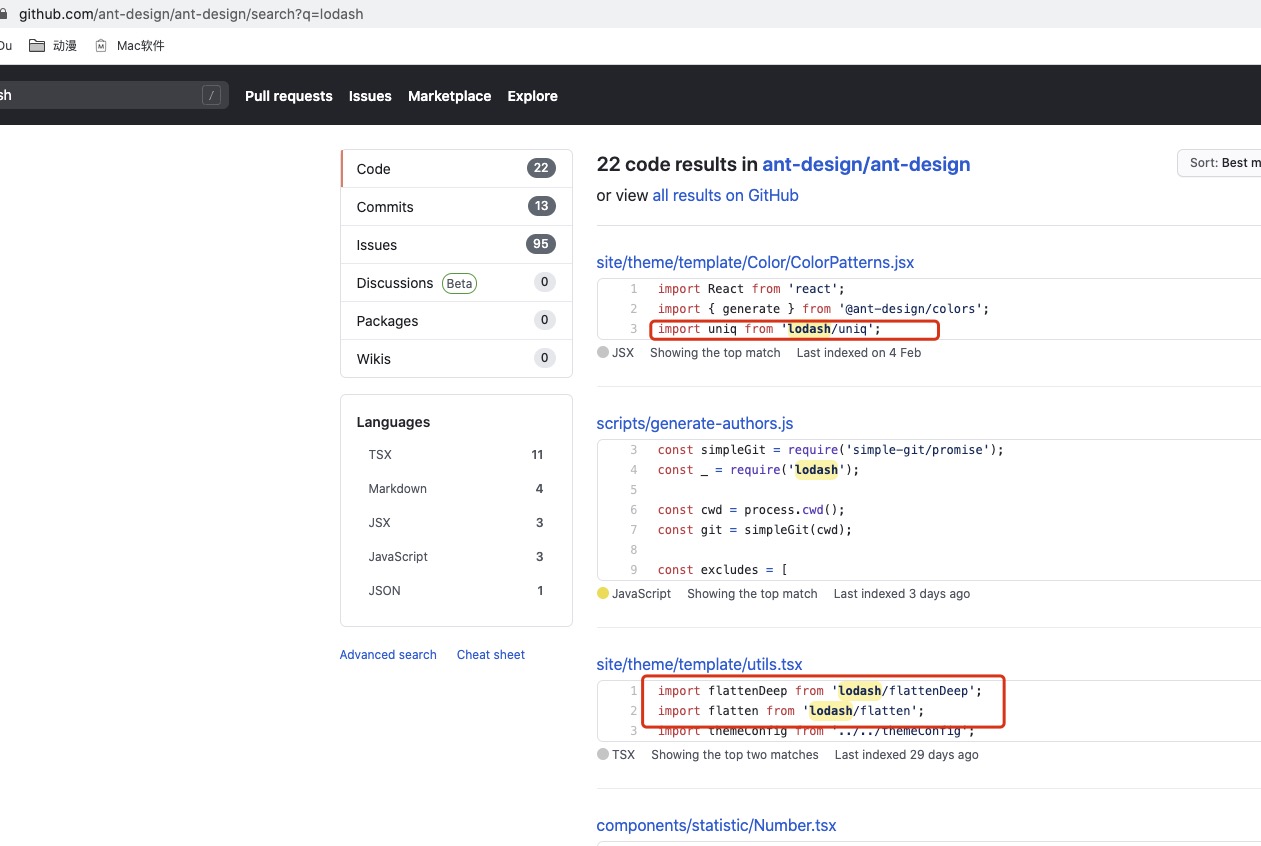Select the Issues results category in the sidebar
This screenshot has height=846, width=1261.
pyautogui.click(x=456, y=245)
